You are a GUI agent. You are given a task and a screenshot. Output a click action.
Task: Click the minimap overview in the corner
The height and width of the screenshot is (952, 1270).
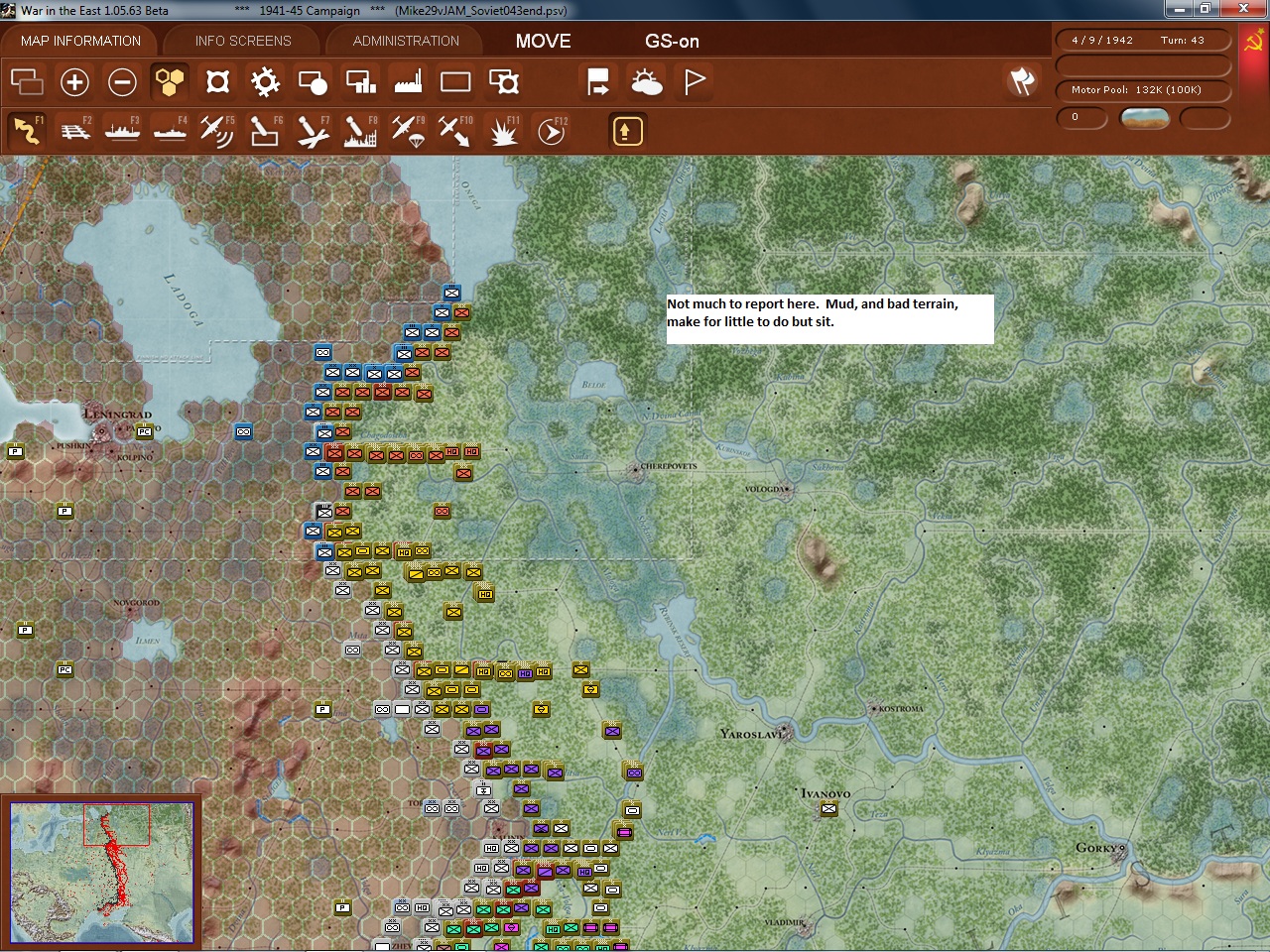tap(101, 873)
